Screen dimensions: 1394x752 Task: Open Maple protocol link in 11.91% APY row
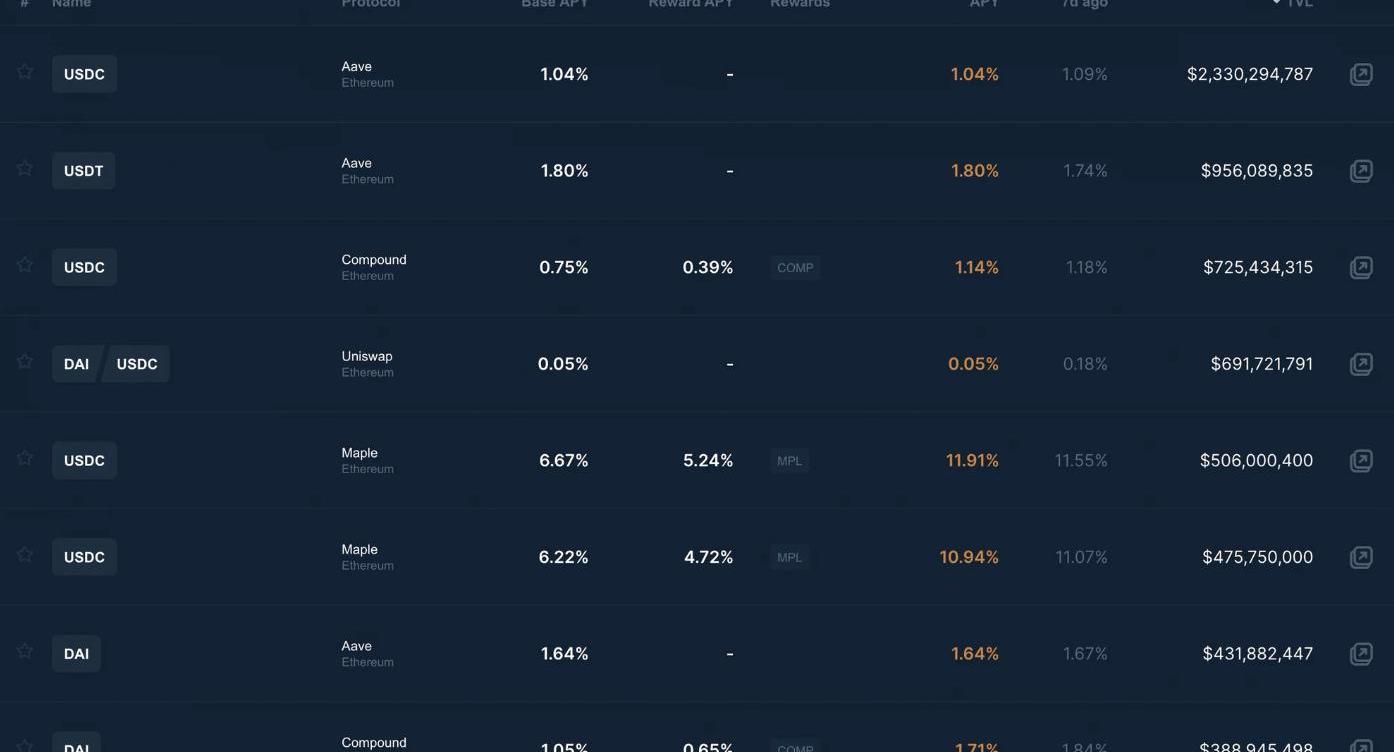click(359, 453)
